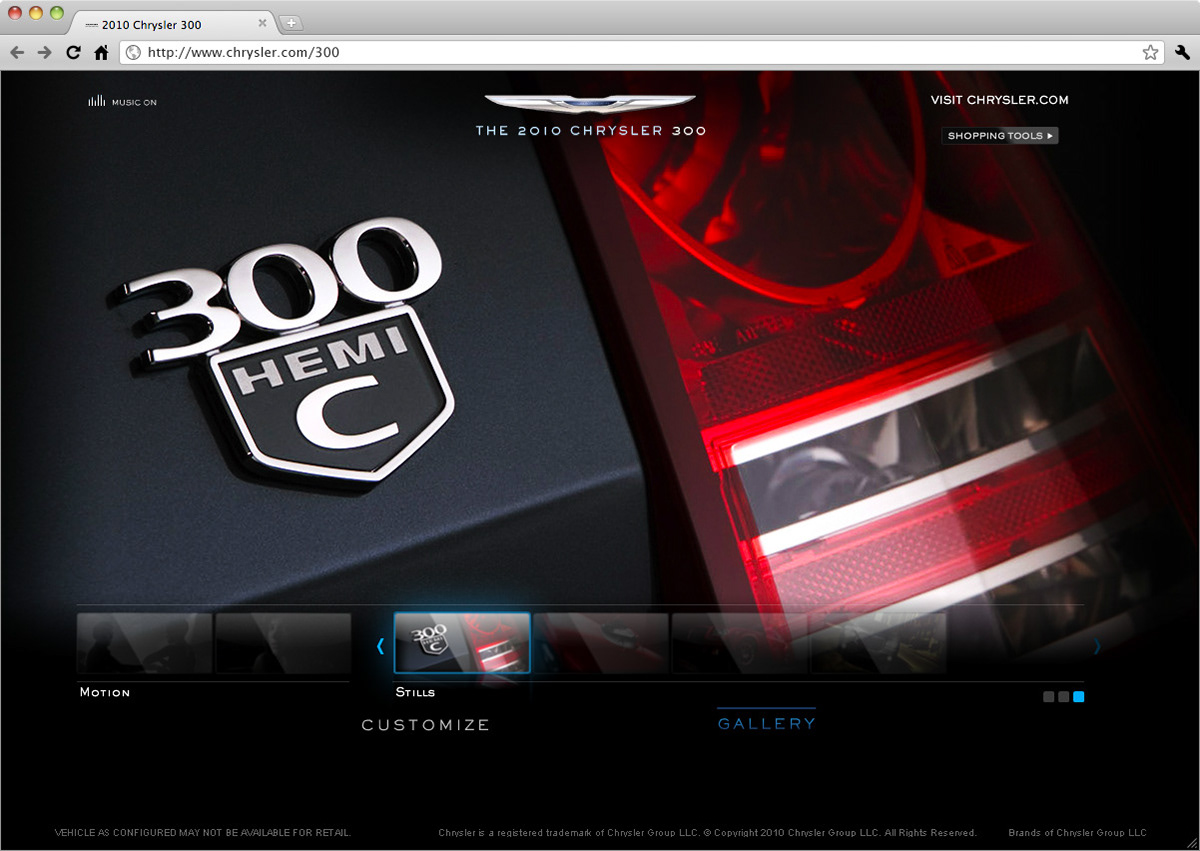Open the Customize section
The image size is (1200, 851).
point(426,725)
